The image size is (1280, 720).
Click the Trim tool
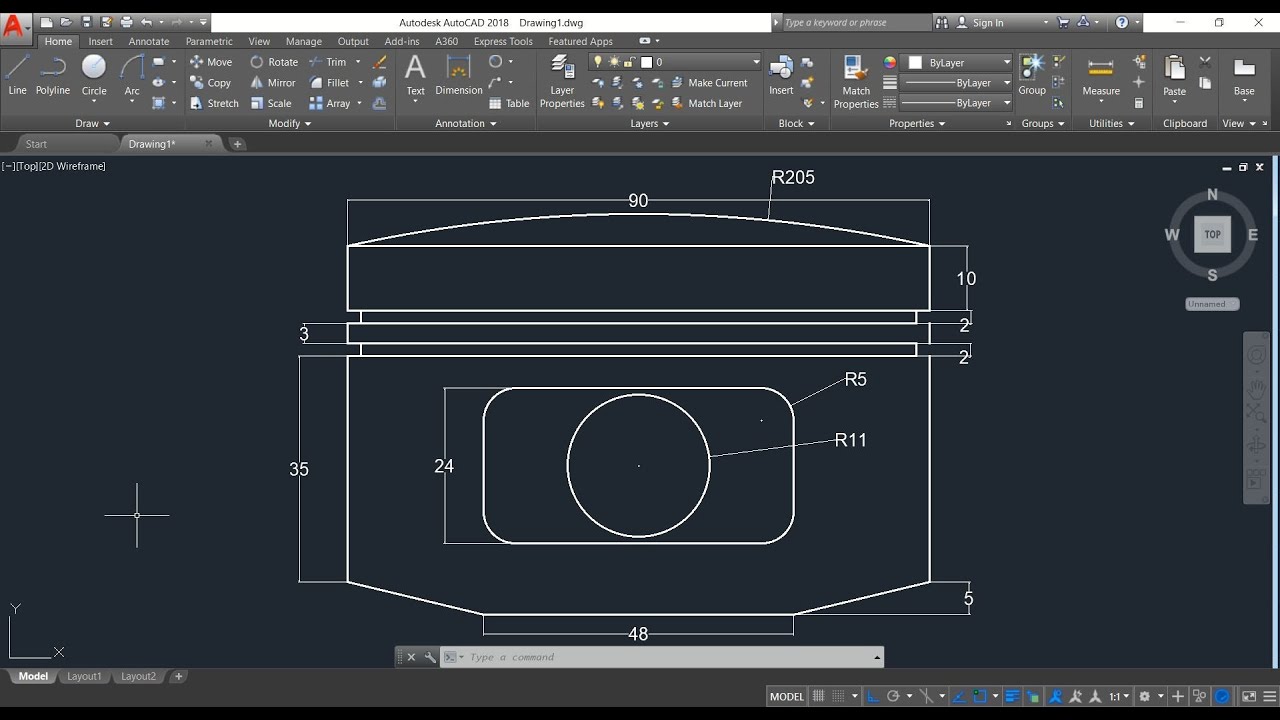pyautogui.click(x=328, y=62)
